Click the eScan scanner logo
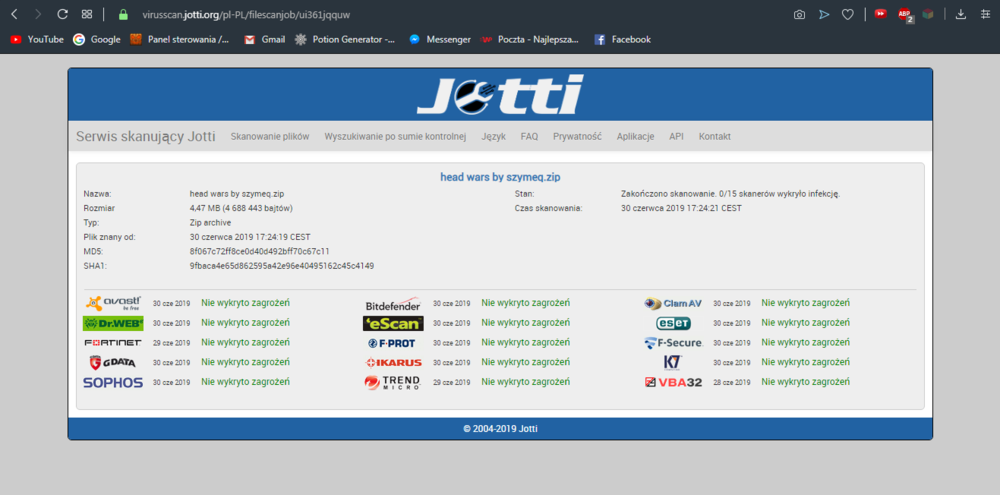1000x495 pixels. (393, 323)
